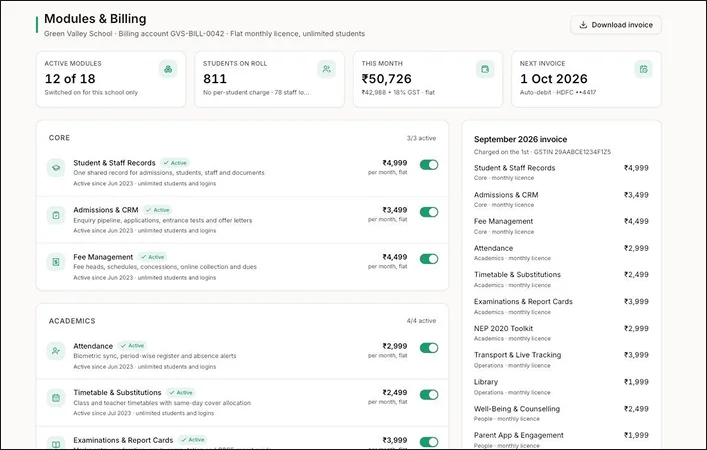Click the Timetable & Substitutions module icon

(x=56, y=398)
